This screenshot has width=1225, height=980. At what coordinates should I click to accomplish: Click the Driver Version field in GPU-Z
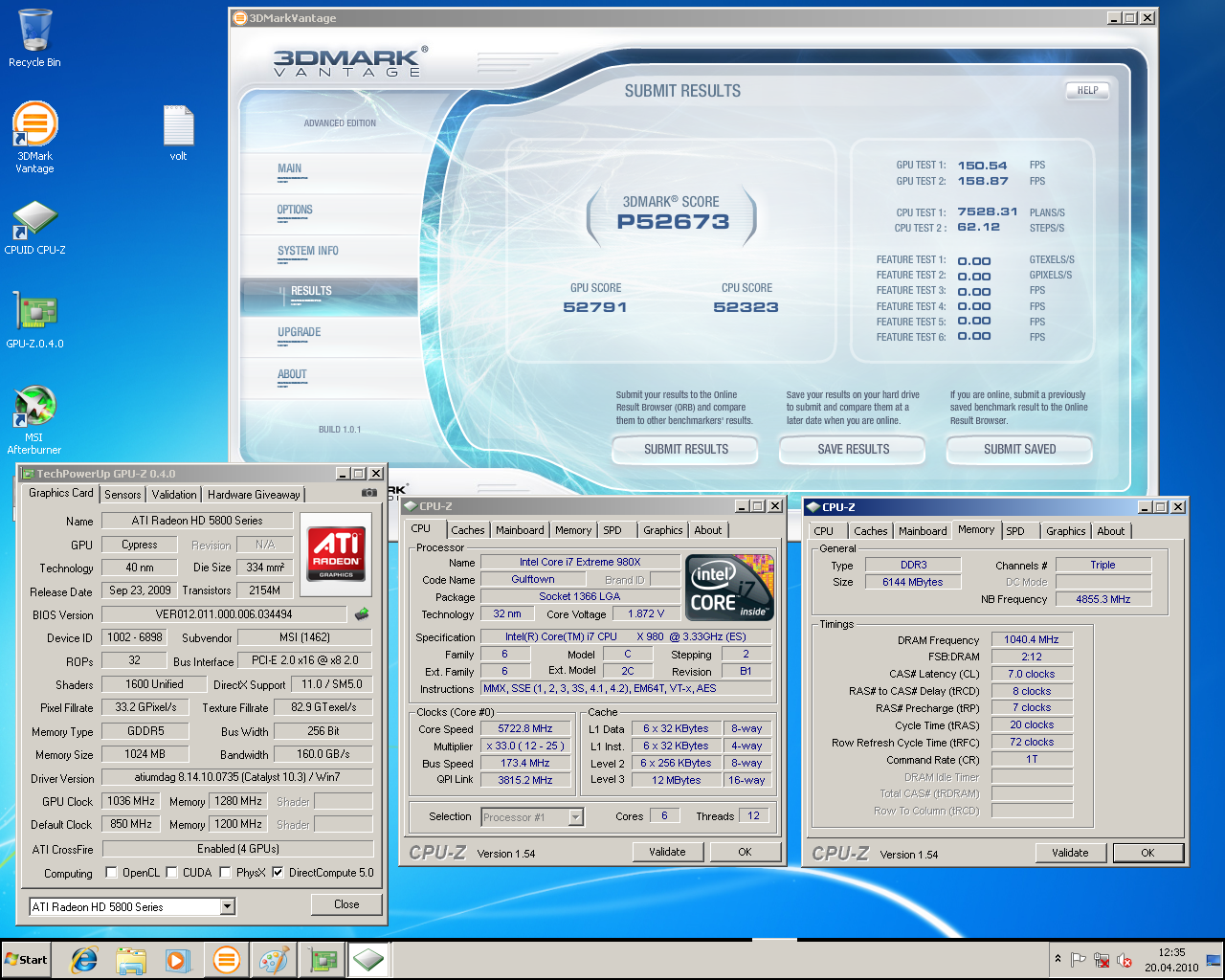[x=237, y=777]
